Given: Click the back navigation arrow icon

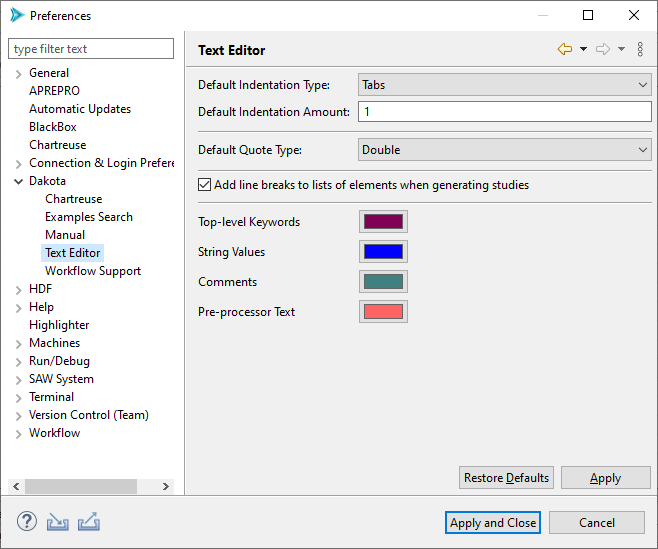Looking at the screenshot, I should [565, 50].
